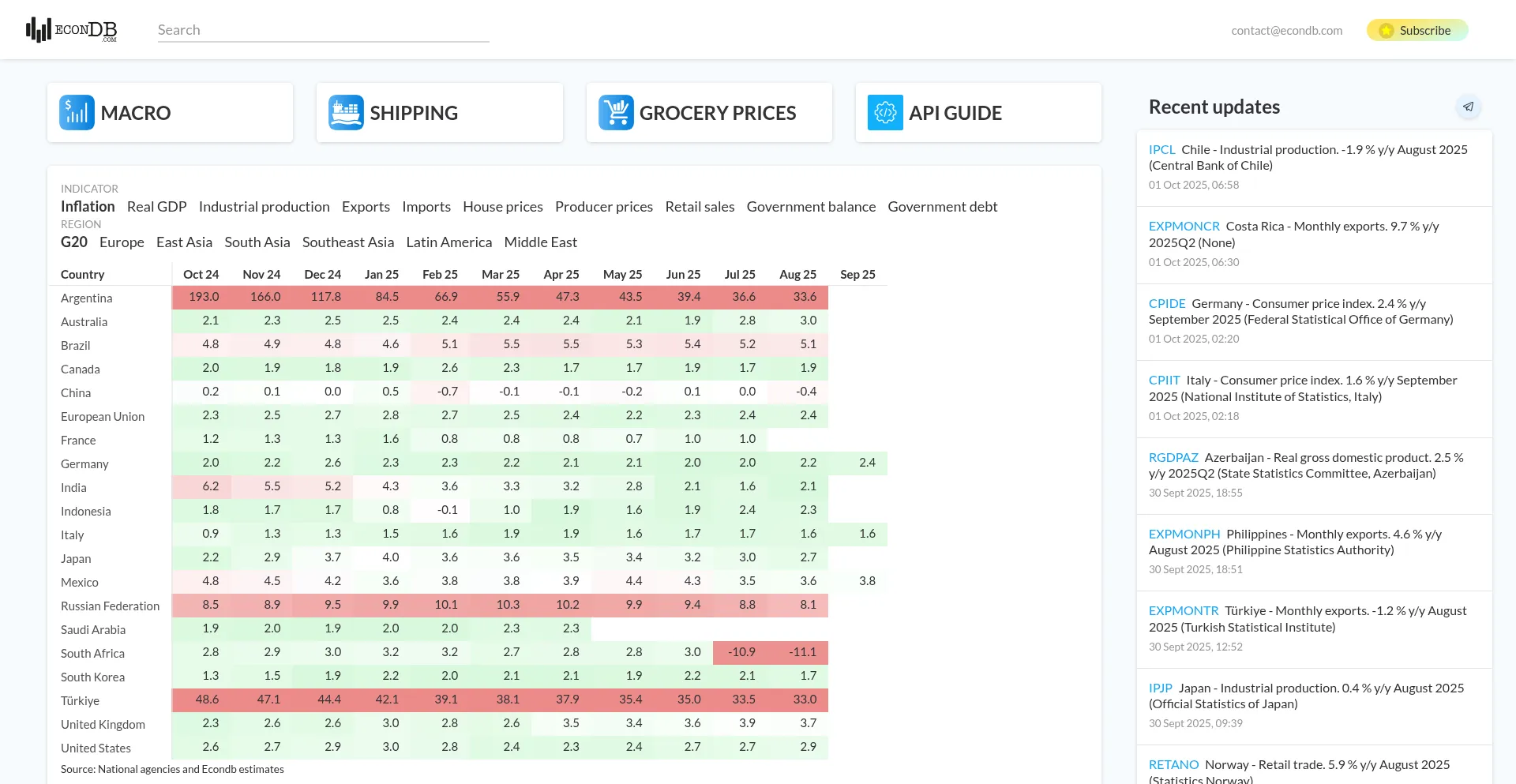This screenshot has width=1516, height=784.
Task: Click the star icon in Subscribe
Action: coord(1387,31)
